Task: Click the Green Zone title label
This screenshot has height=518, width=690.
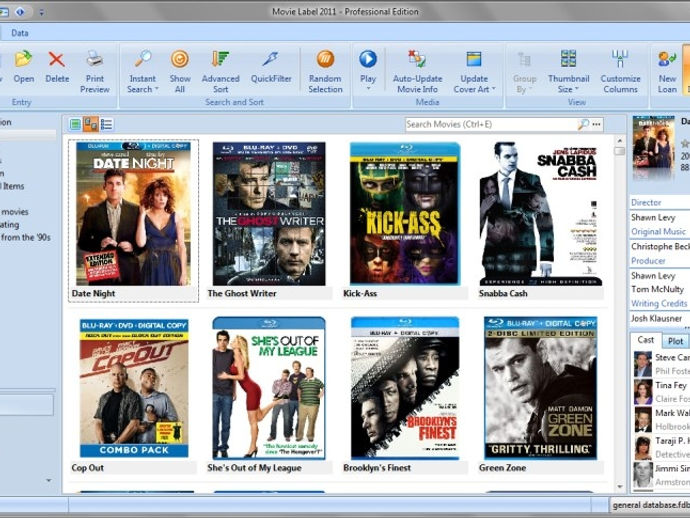Action: click(503, 468)
